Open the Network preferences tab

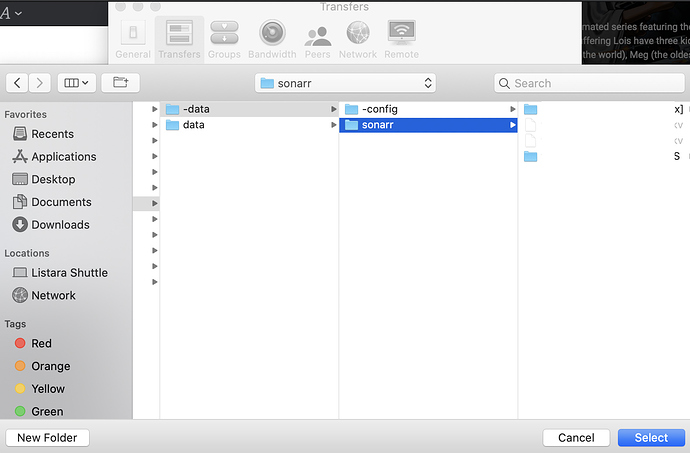tap(357, 39)
